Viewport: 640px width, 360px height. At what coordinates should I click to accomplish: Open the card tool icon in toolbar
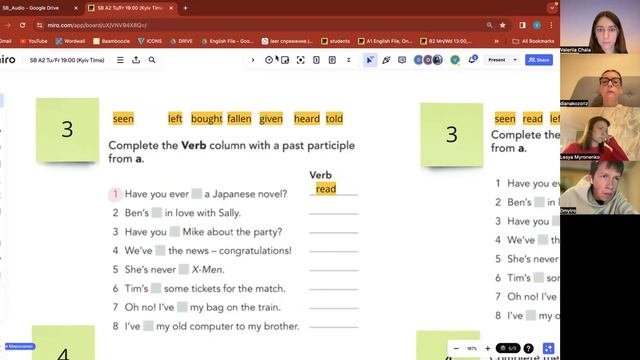click(x=316, y=60)
